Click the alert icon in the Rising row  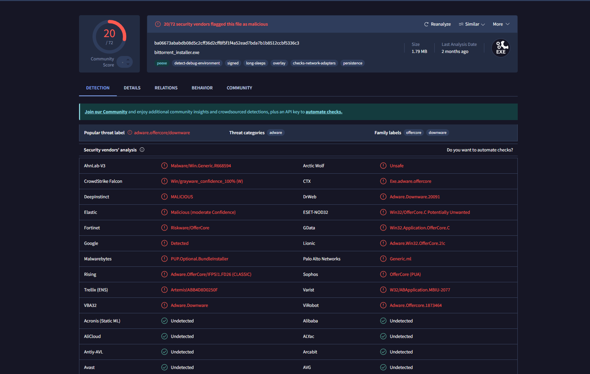[164, 274]
